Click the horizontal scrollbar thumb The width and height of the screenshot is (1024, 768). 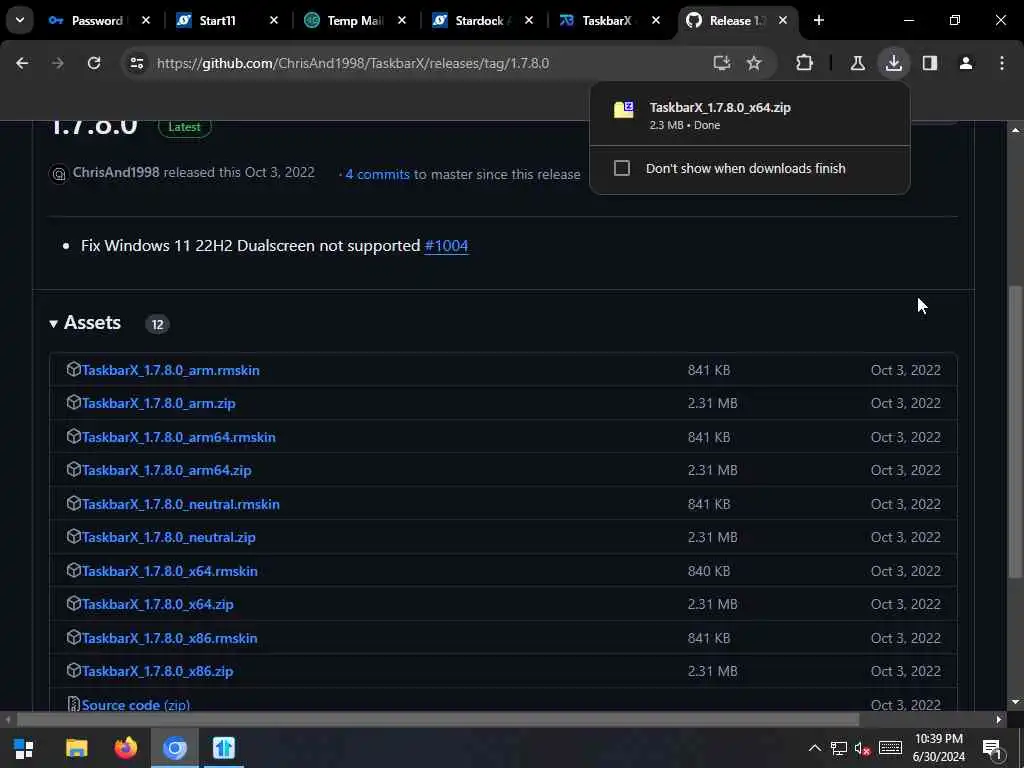pos(438,720)
